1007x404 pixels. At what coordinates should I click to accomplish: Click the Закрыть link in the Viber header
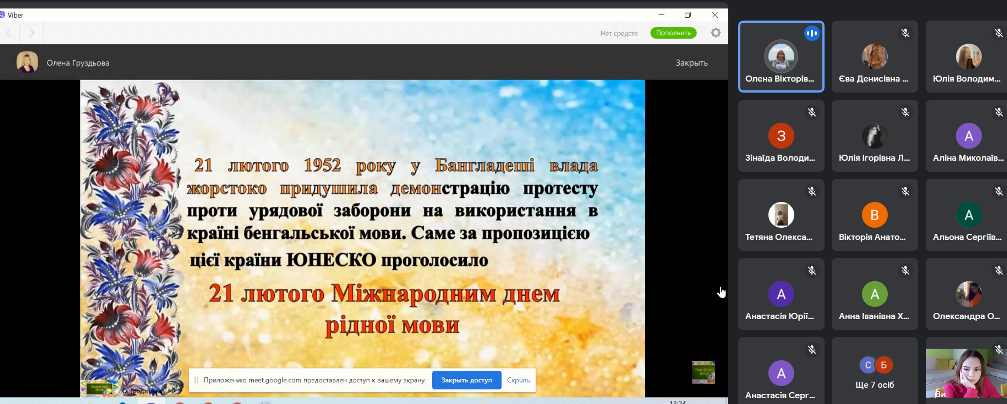click(691, 63)
